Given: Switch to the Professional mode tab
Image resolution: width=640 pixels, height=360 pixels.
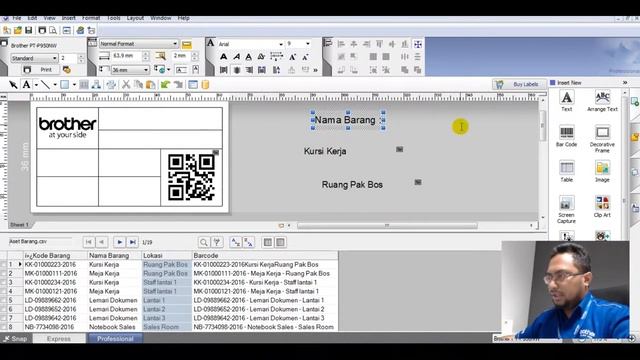Looking at the screenshot, I should [115, 339].
